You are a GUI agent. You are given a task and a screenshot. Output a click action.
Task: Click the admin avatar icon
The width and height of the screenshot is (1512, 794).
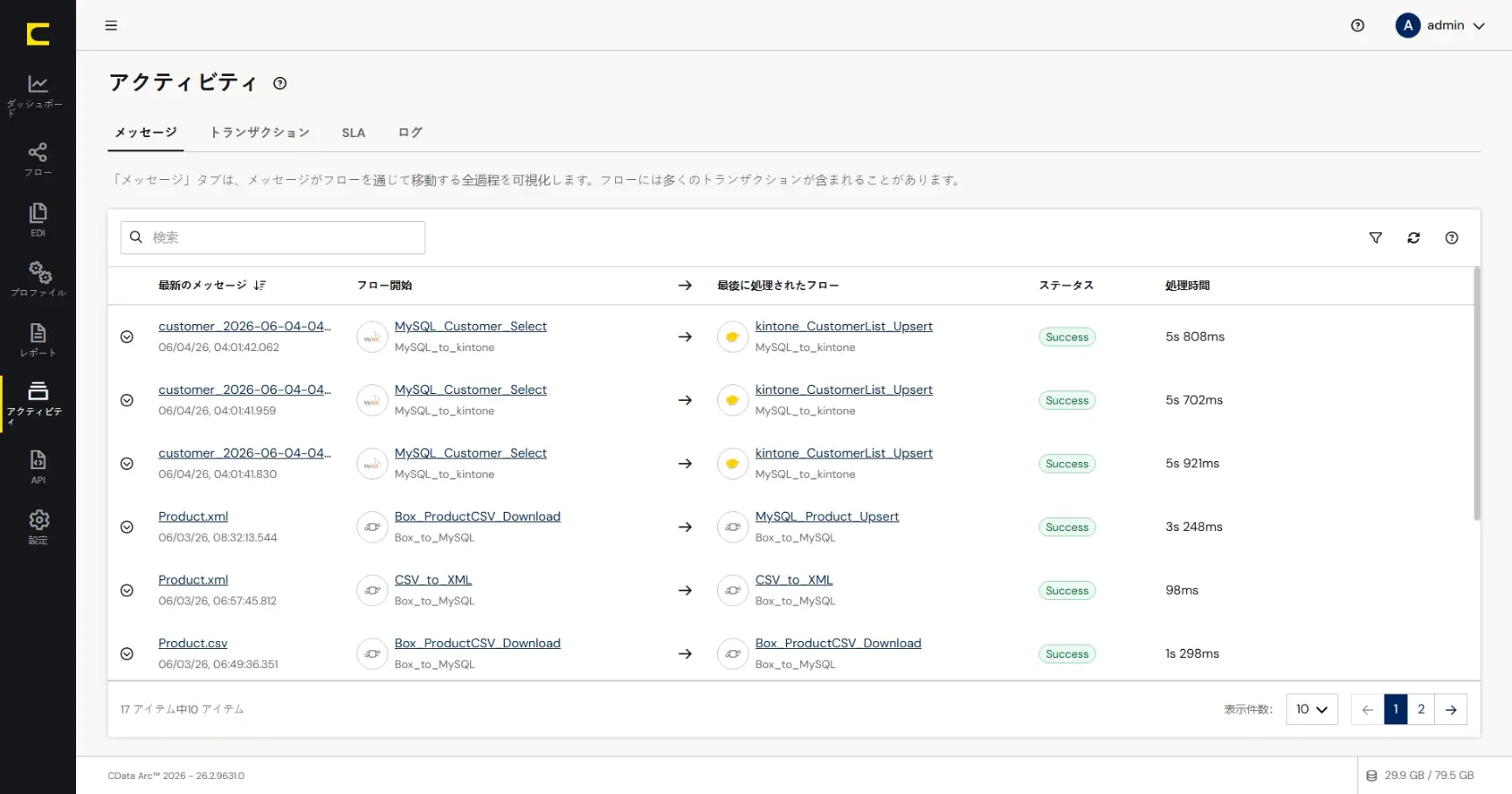tap(1407, 25)
